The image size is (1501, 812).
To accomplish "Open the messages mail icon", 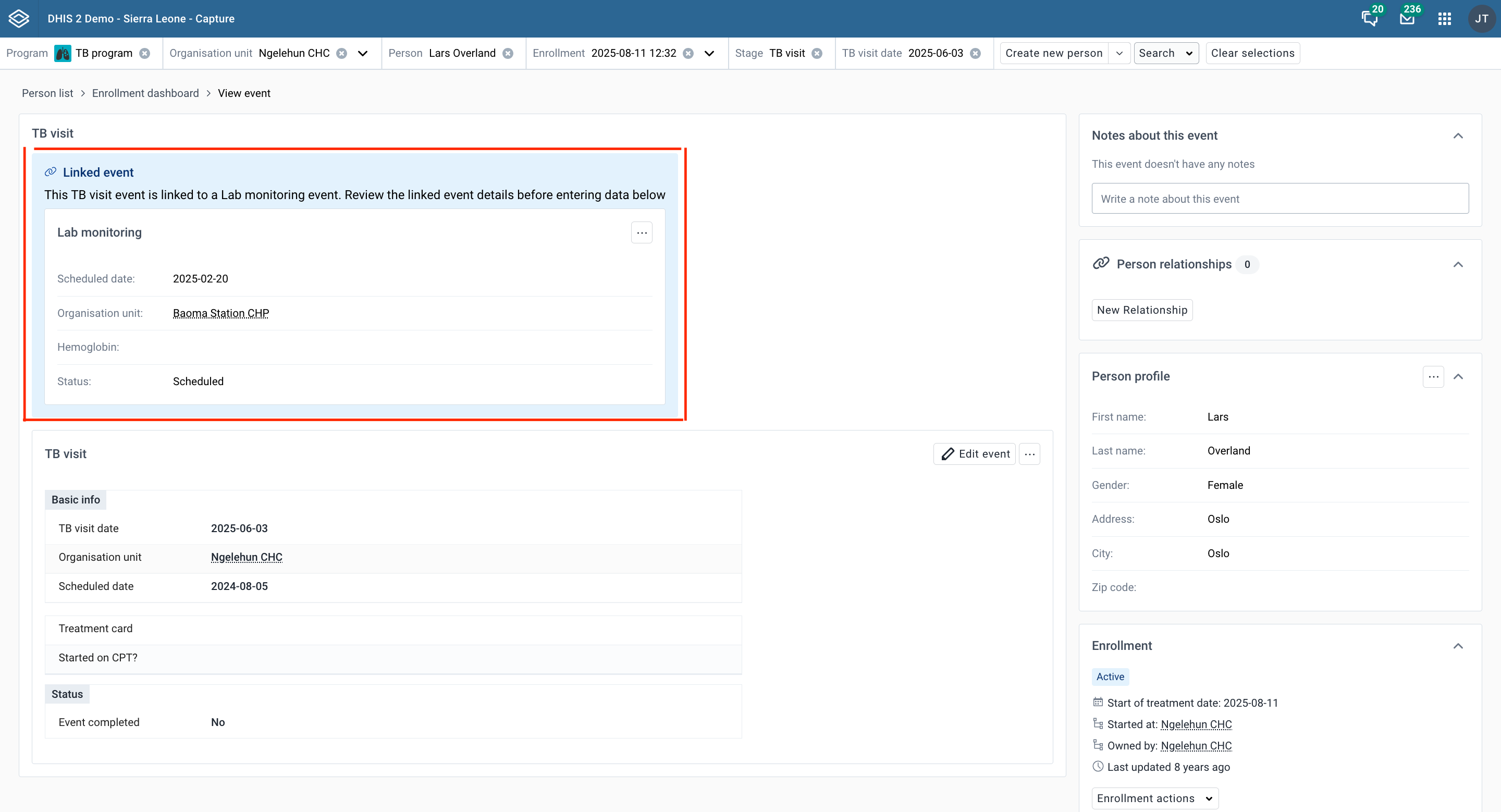I will coord(1407,19).
